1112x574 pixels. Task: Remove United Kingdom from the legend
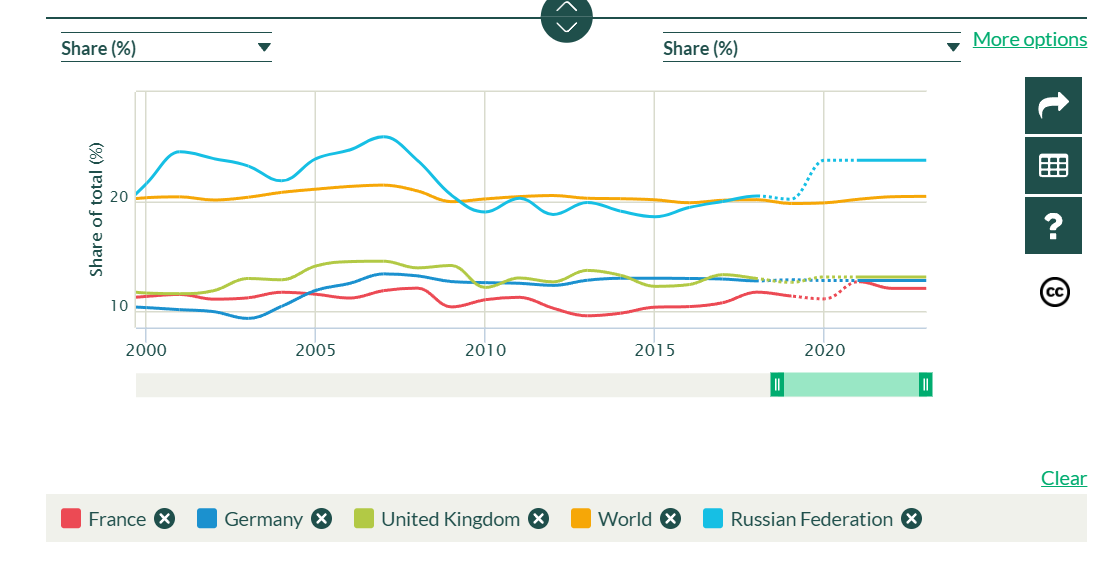point(539,518)
